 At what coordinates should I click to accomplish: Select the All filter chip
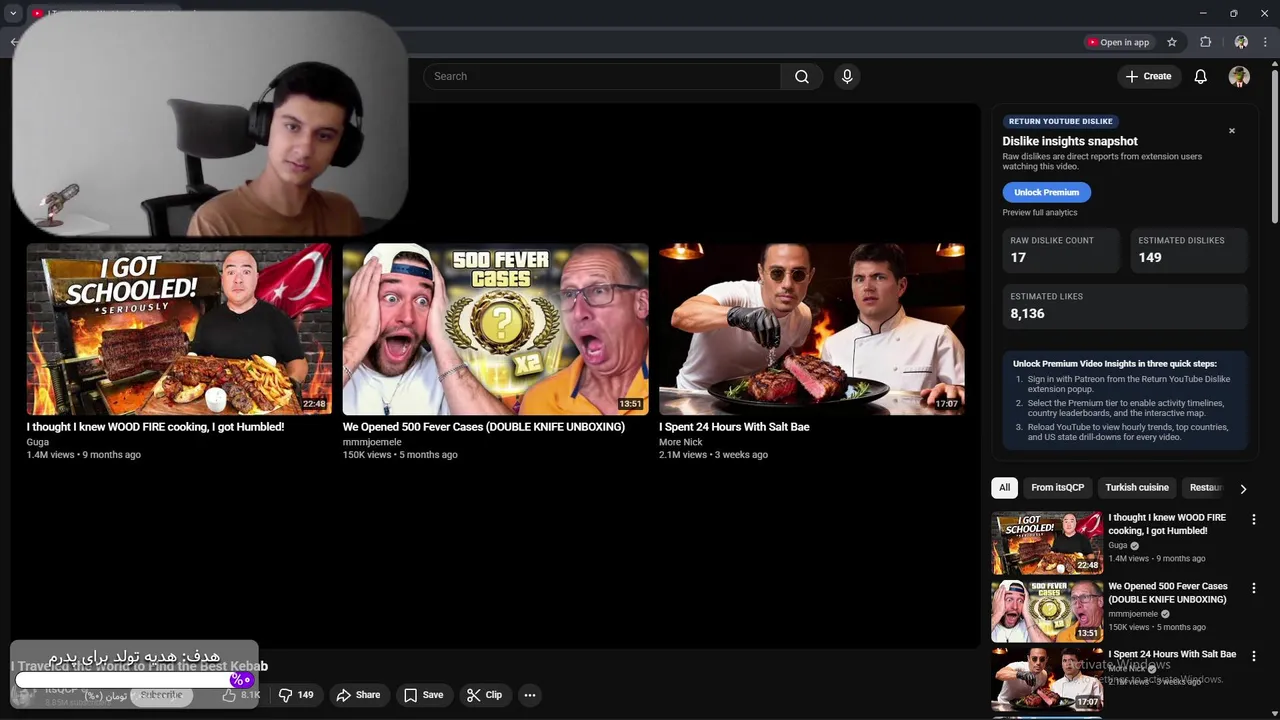pyautogui.click(x=1004, y=487)
